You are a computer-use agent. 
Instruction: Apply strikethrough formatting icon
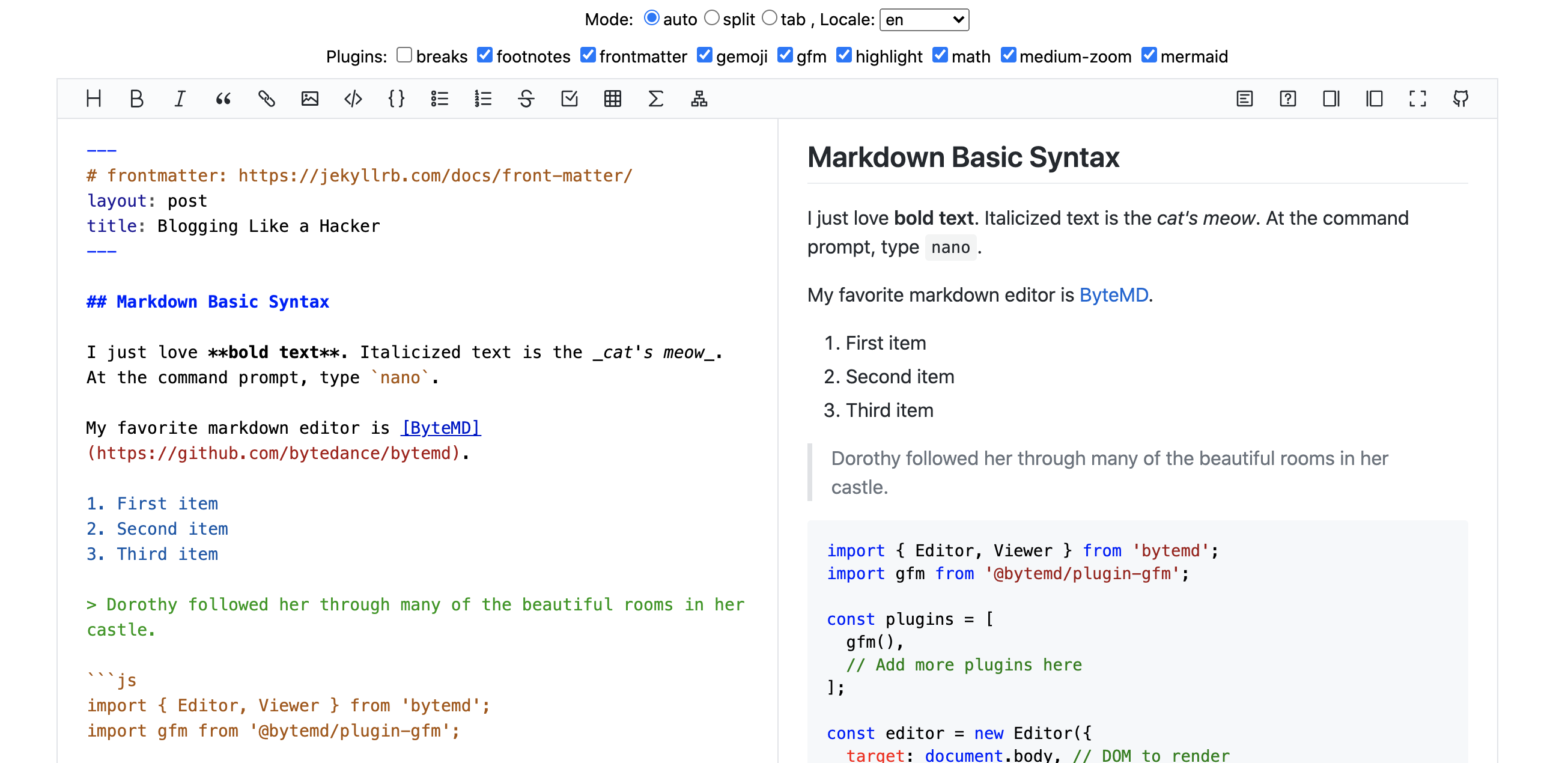(x=526, y=99)
